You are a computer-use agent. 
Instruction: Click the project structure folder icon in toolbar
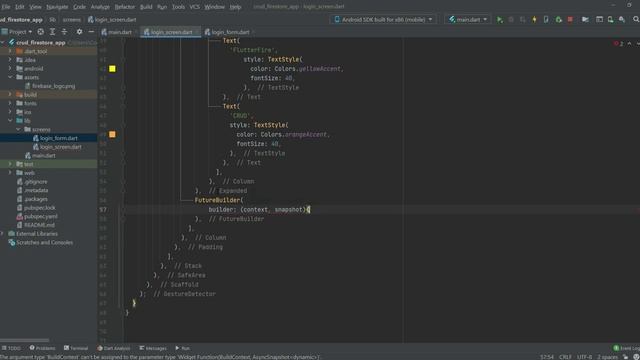click(585, 20)
